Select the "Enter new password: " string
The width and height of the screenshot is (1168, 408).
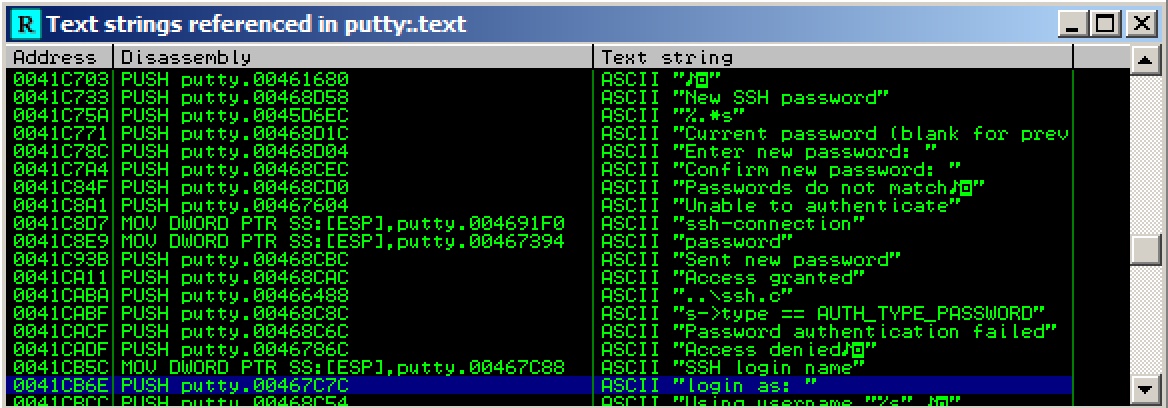tap(805, 151)
